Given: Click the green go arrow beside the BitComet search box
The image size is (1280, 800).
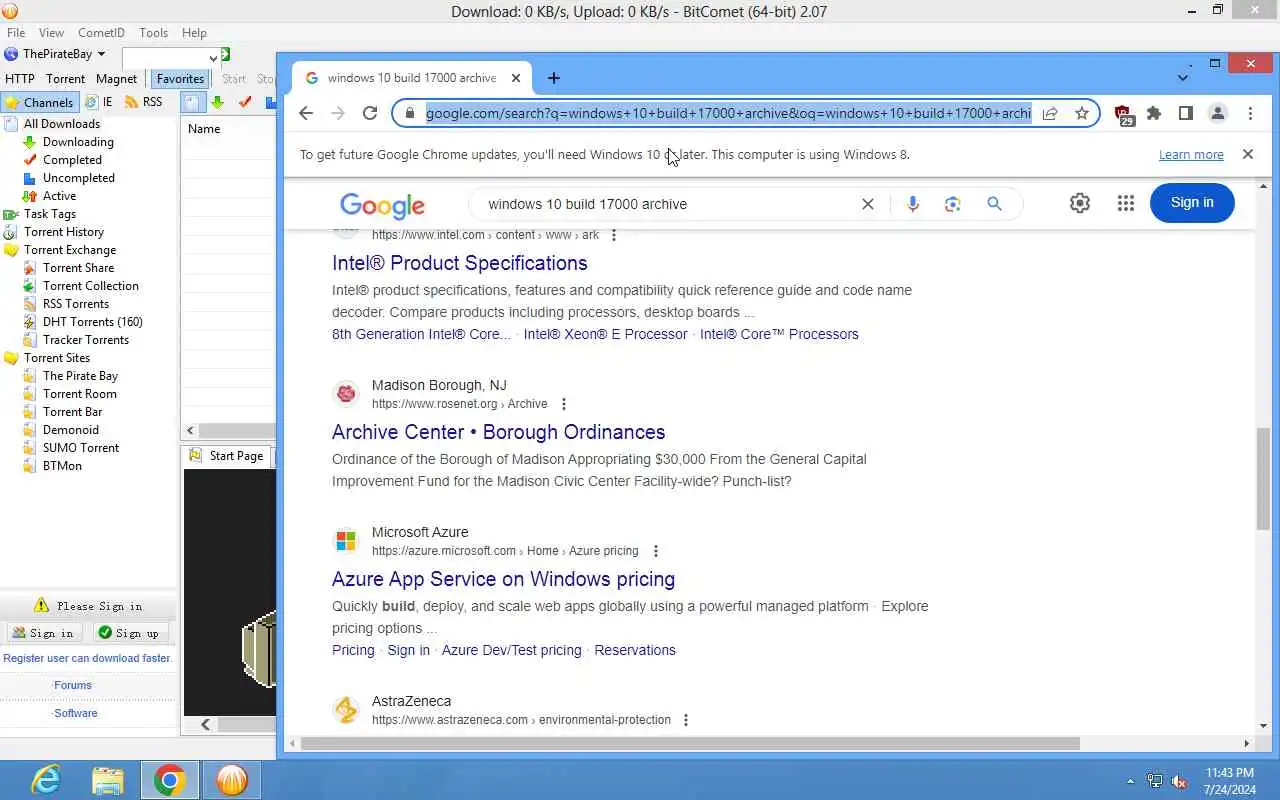Looking at the screenshot, I should [x=226, y=54].
